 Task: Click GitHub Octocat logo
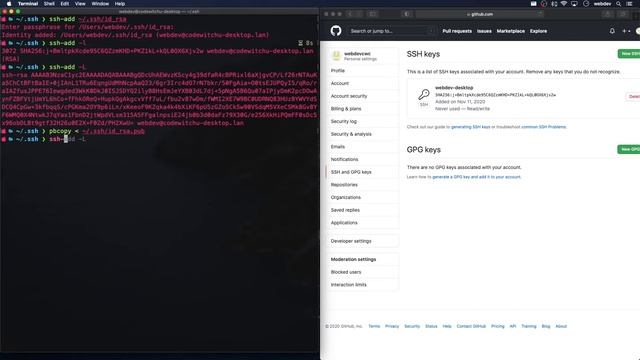[x=336, y=31]
